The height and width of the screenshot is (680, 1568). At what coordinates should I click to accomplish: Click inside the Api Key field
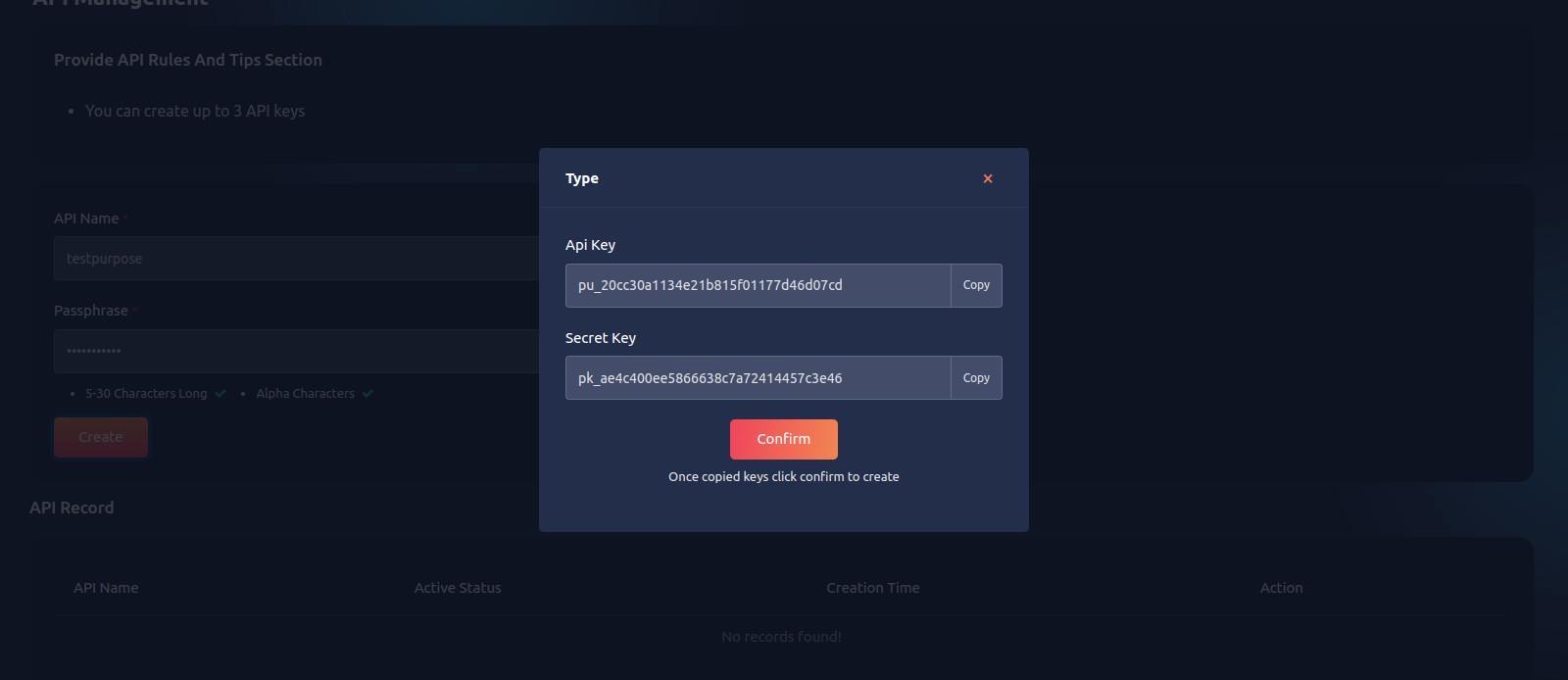click(x=758, y=285)
